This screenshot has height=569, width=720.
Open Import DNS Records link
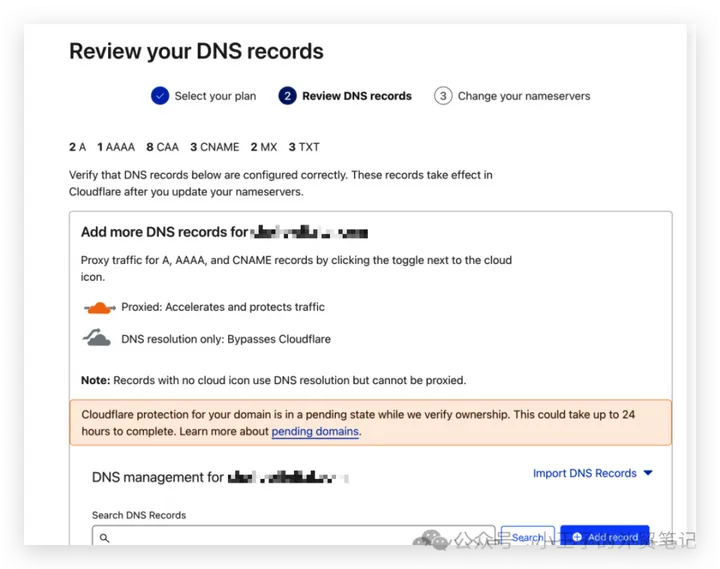coord(585,473)
